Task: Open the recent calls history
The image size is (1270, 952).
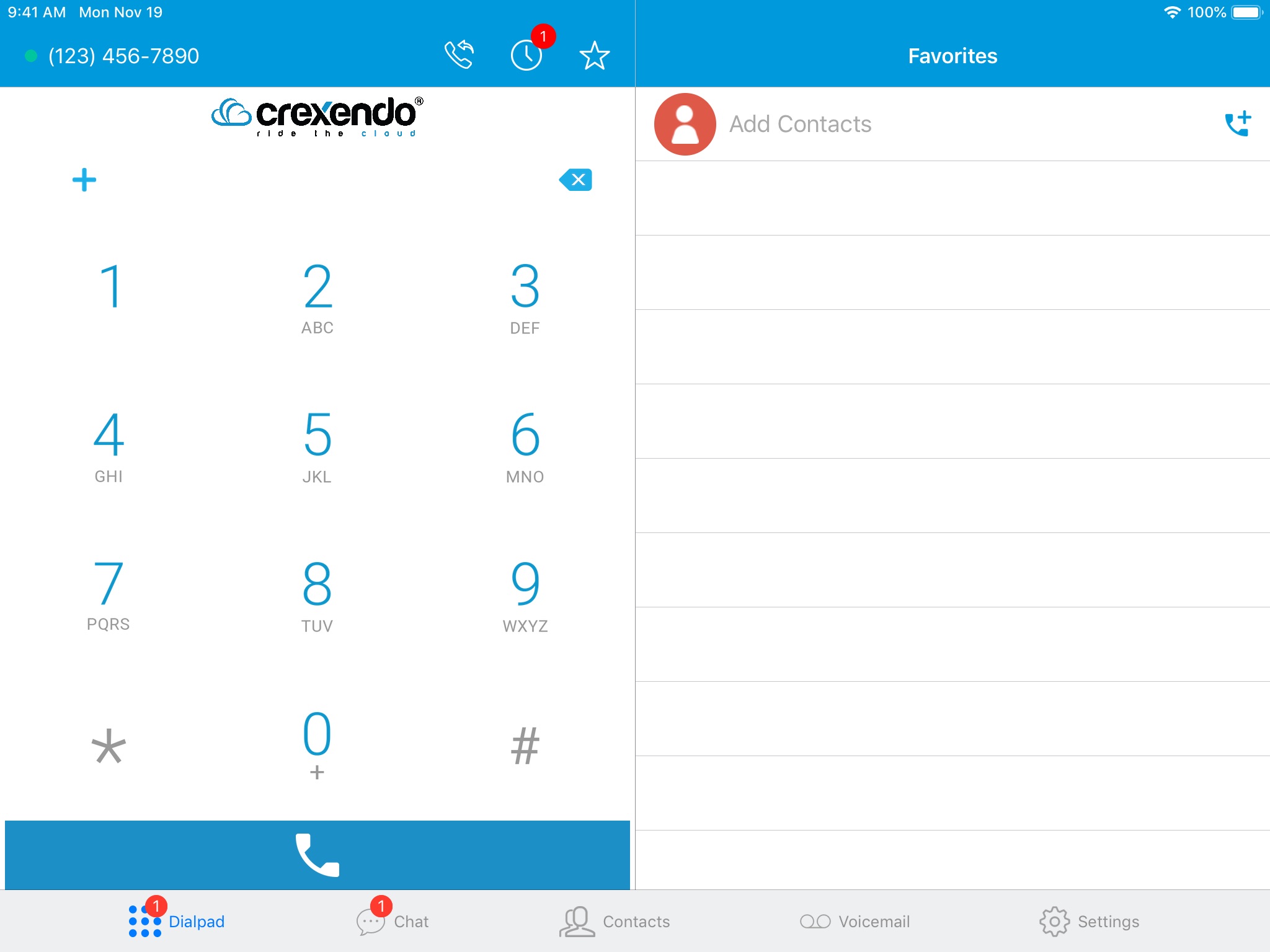Action: pos(528,56)
